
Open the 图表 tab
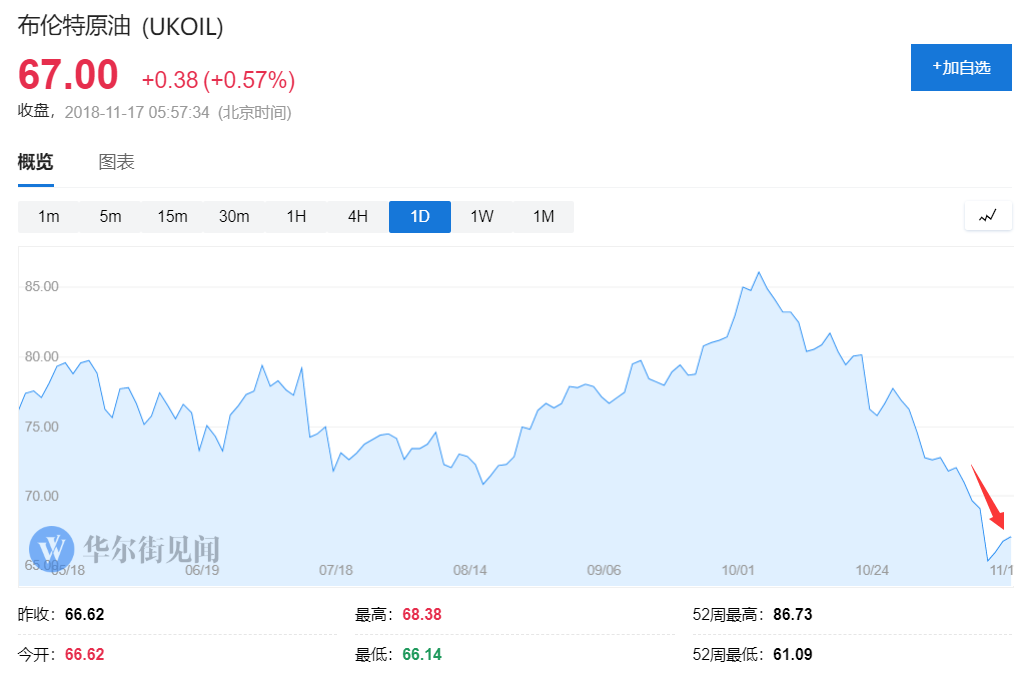(x=116, y=162)
